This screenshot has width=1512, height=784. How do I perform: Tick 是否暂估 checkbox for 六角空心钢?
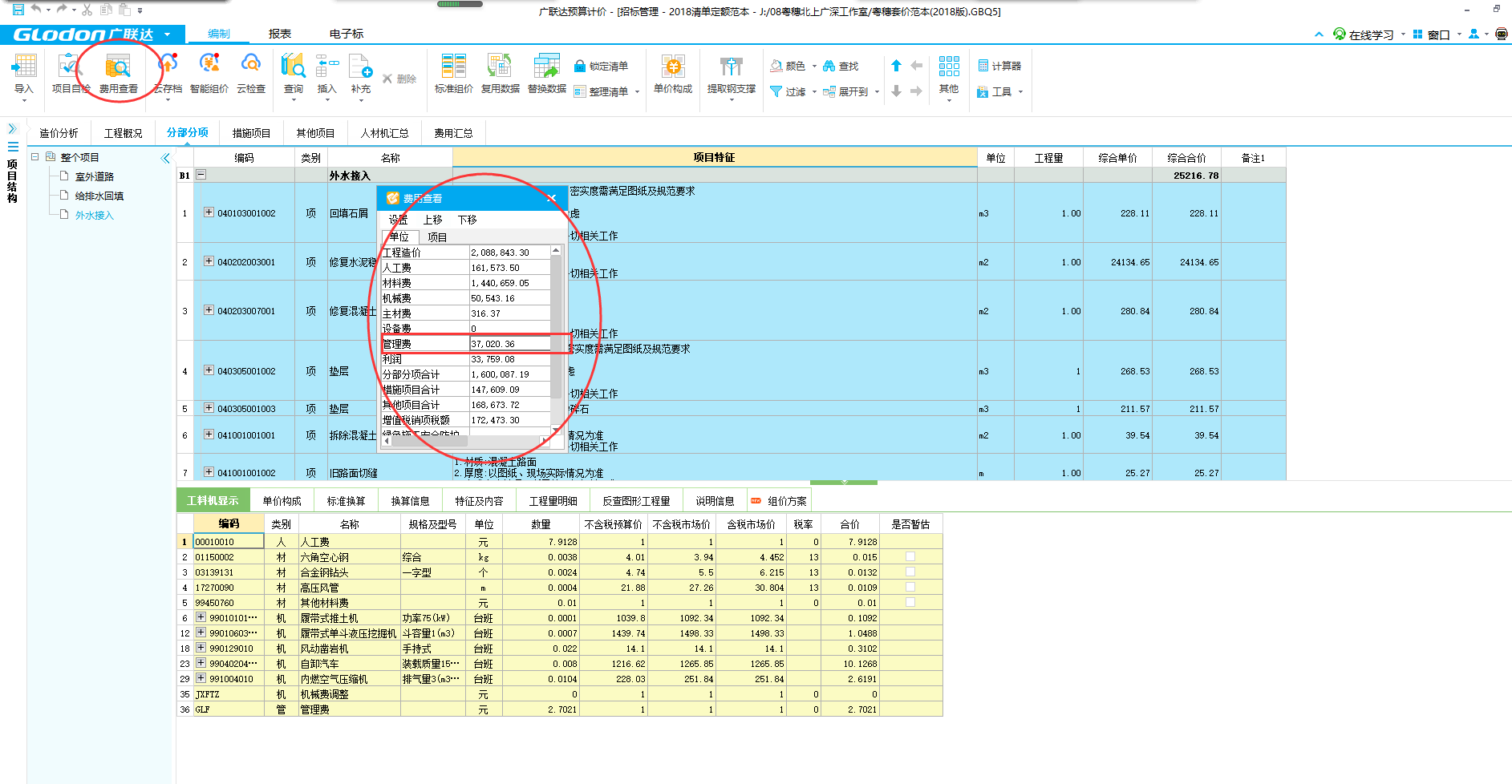[x=910, y=556]
